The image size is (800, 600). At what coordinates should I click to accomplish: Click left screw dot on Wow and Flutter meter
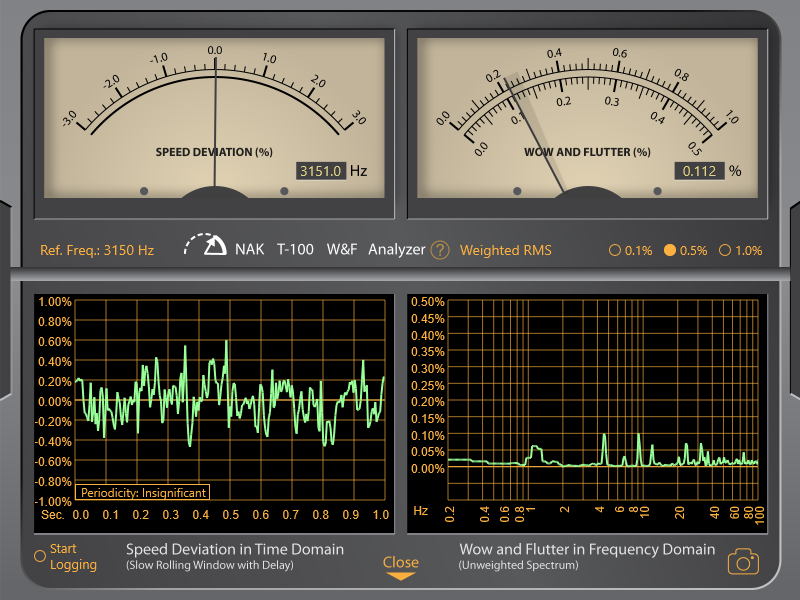point(517,190)
